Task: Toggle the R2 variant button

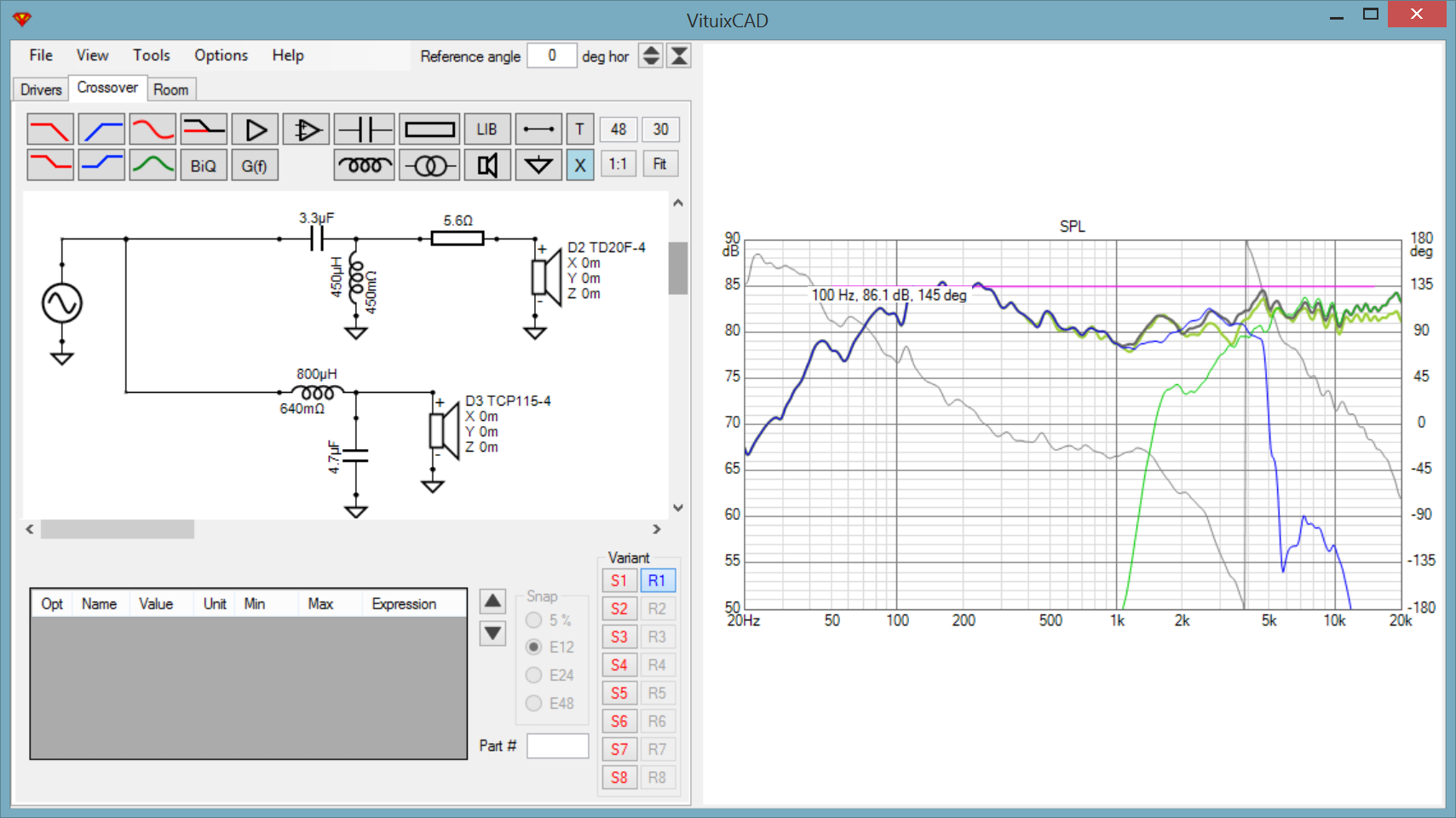Action: [x=657, y=609]
